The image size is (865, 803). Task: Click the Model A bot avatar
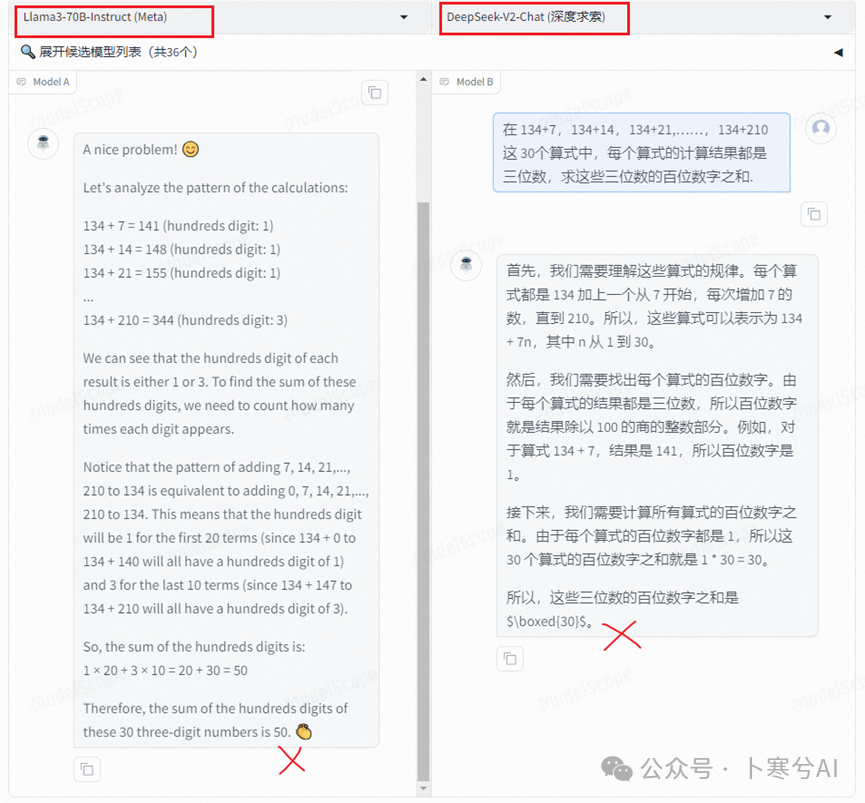(x=43, y=144)
